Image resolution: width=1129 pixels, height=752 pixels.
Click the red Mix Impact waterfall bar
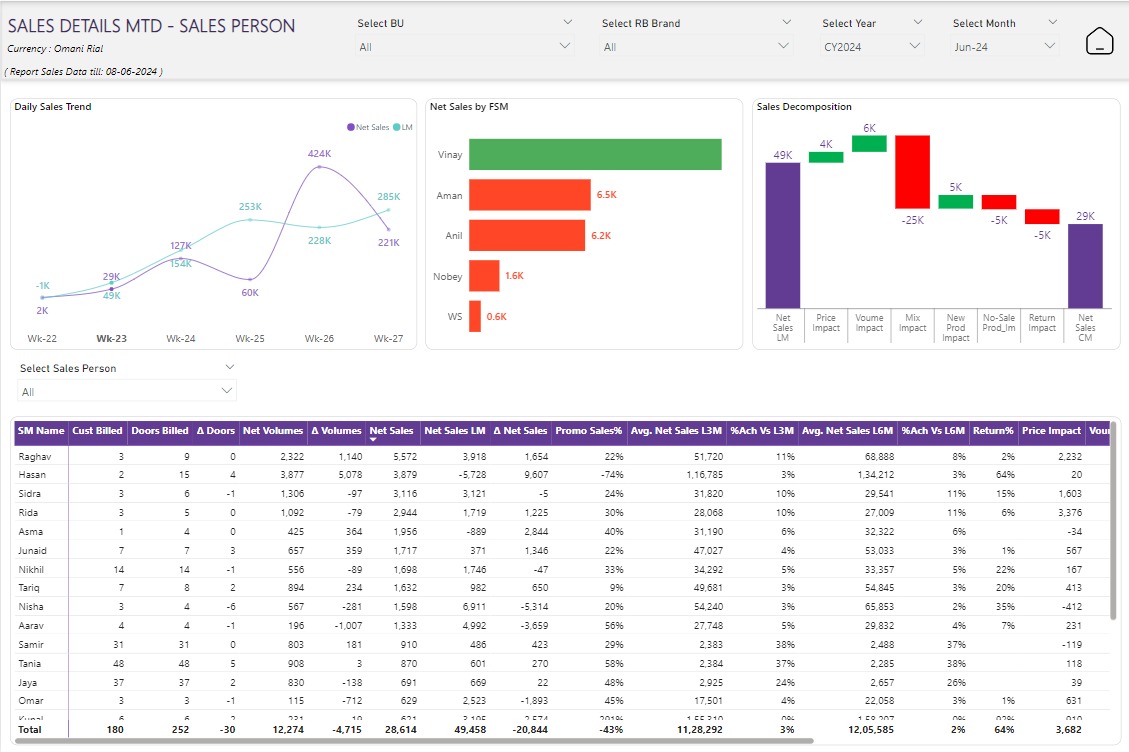[x=910, y=172]
